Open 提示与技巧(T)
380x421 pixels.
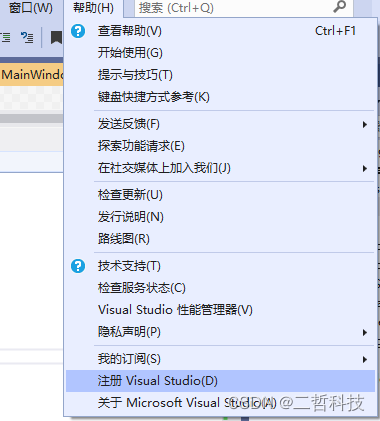(220, 75)
